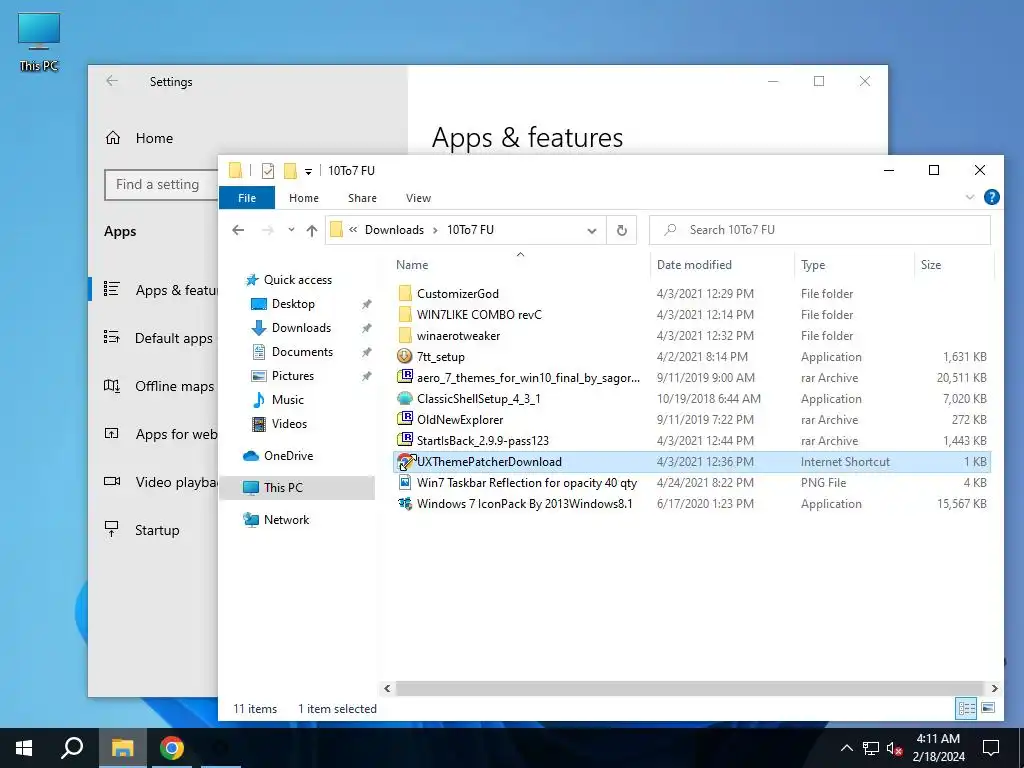Viewport: 1024px width, 768px height.
Task: Click the Settings window back arrow
Action: pos(112,81)
